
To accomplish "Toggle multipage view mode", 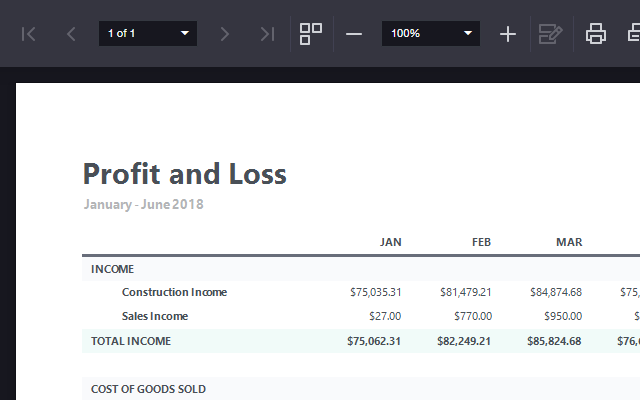I will (311, 34).
